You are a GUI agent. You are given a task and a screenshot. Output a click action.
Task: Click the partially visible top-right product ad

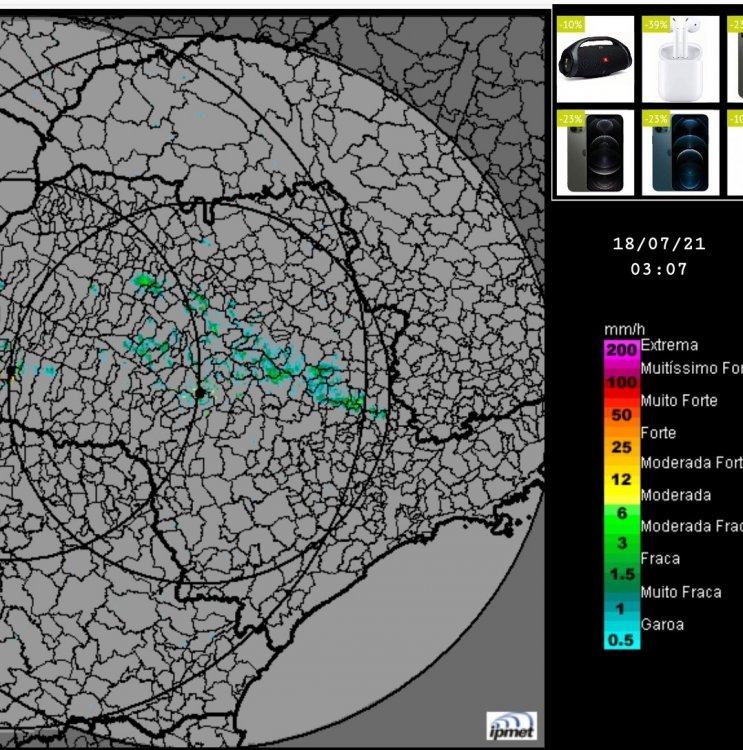click(736, 60)
